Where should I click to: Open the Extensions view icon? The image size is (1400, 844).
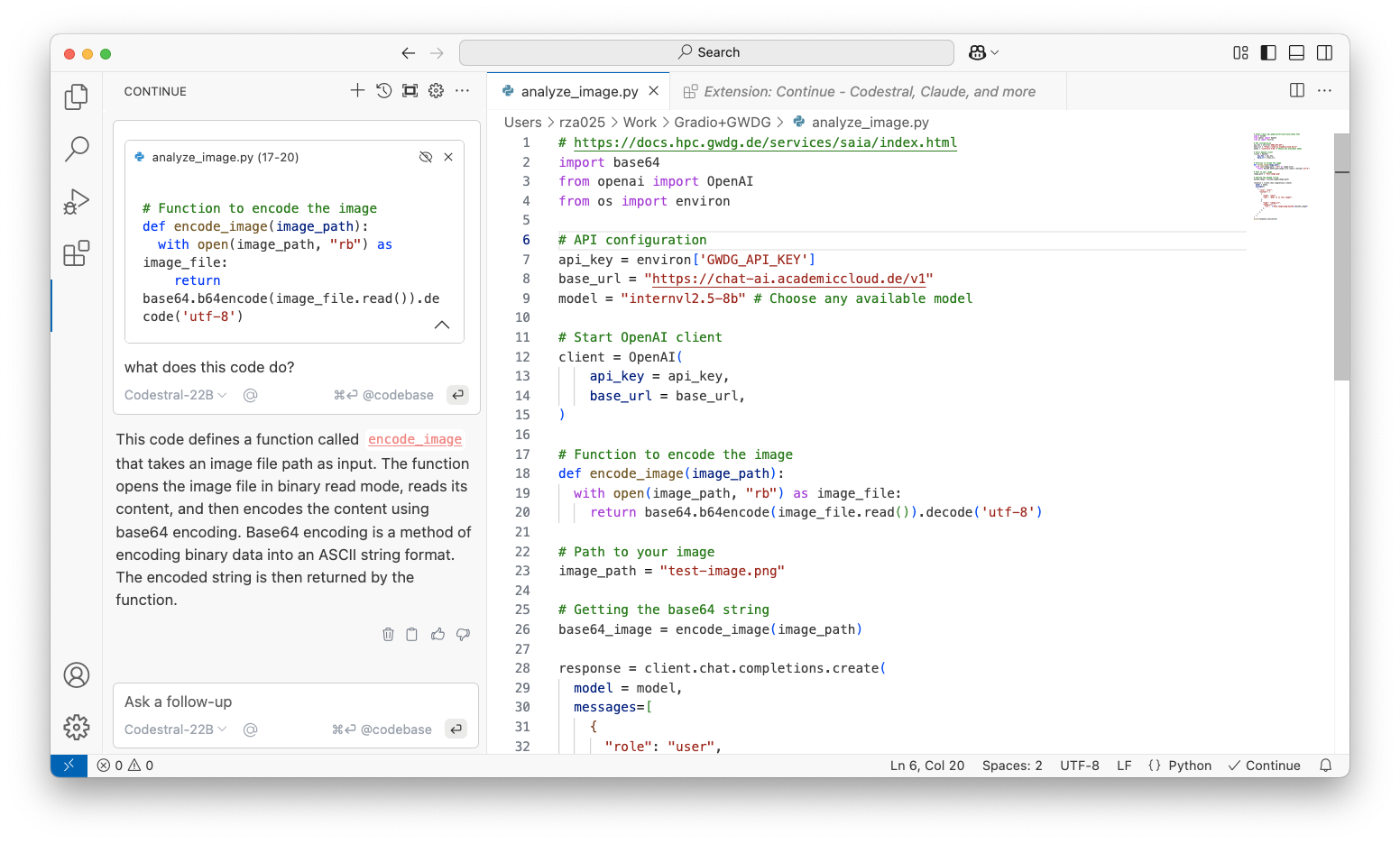pos(76,253)
